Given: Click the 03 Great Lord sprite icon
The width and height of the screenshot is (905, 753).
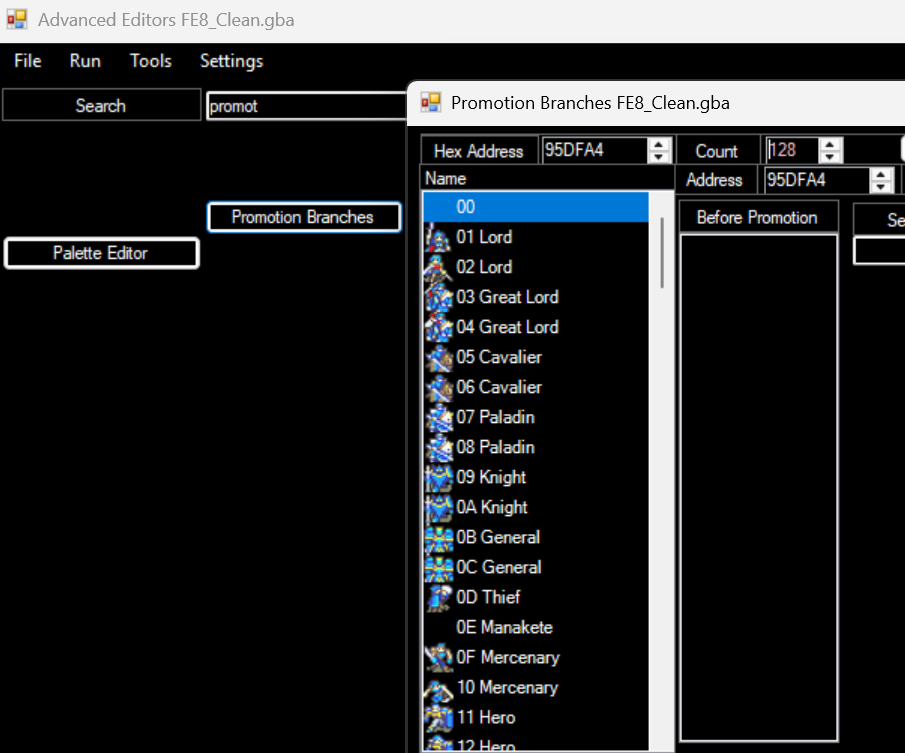Looking at the screenshot, I should tap(439, 297).
